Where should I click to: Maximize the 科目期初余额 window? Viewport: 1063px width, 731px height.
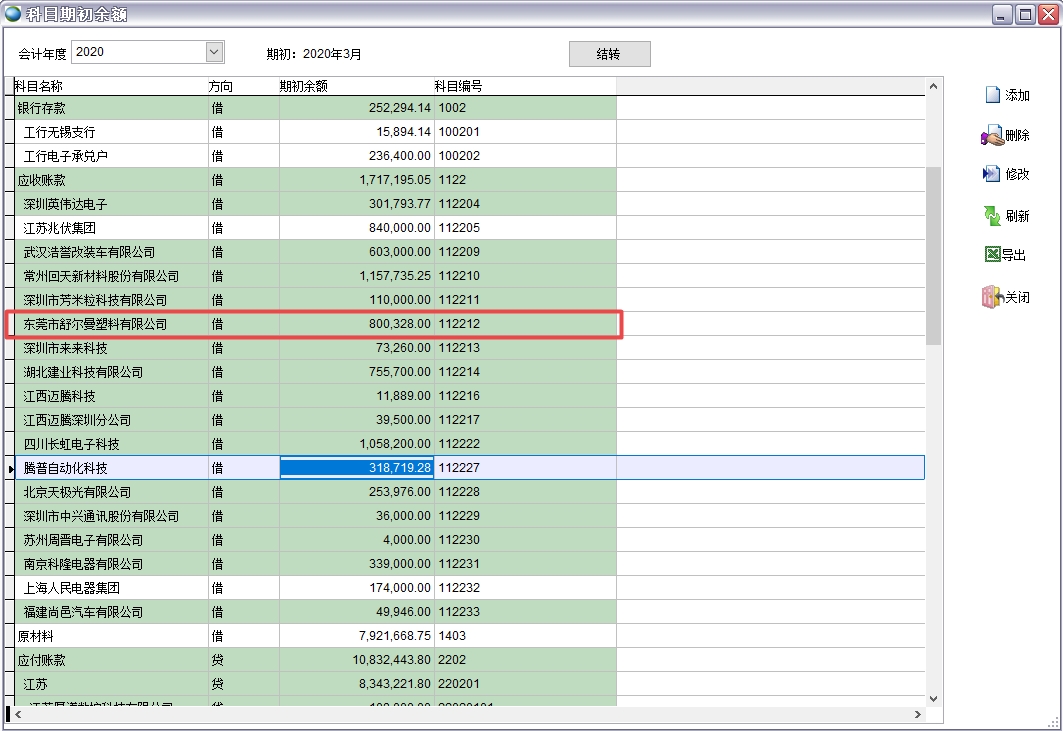(x=1025, y=14)
